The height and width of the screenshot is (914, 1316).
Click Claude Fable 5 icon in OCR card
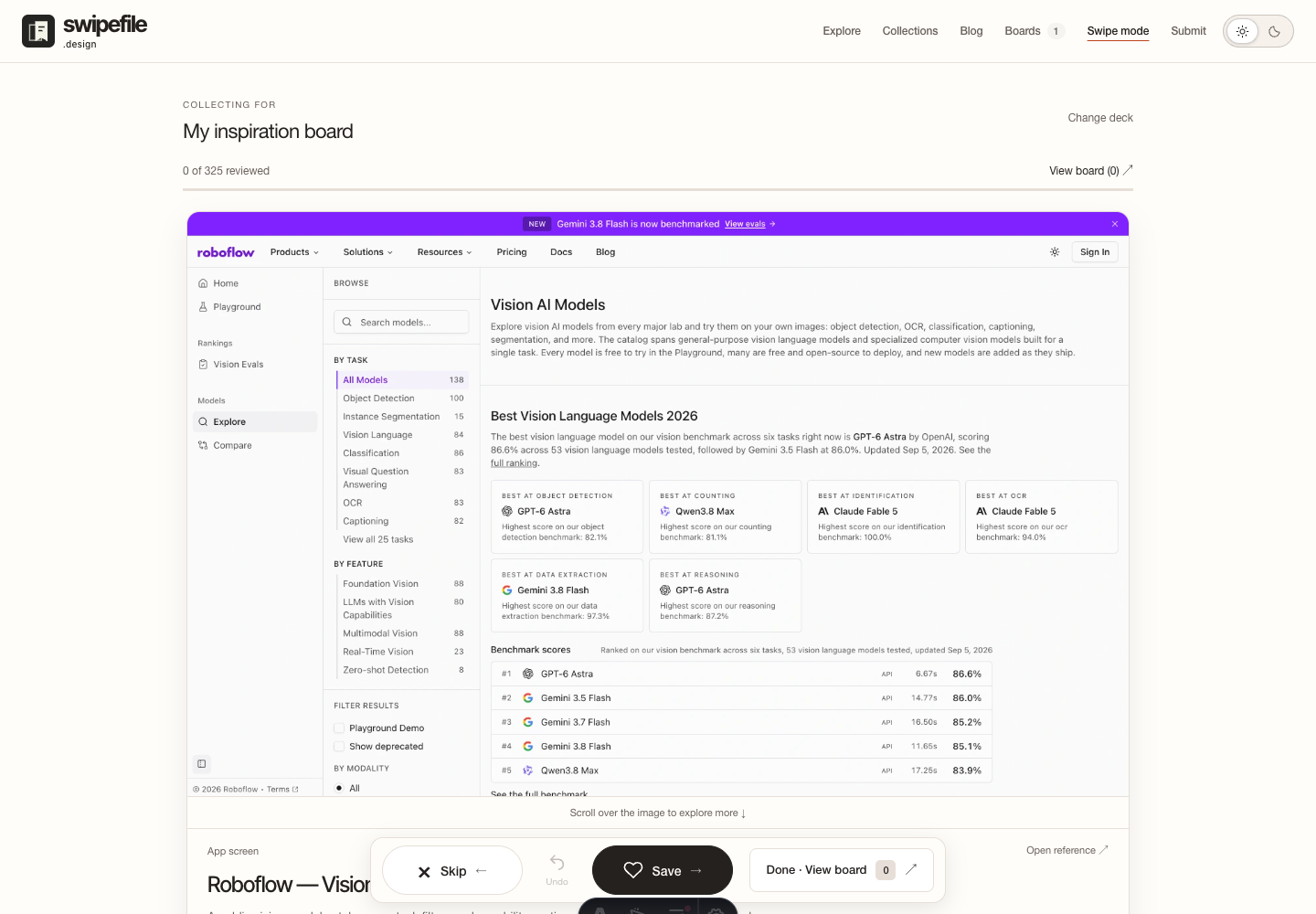pos(982,512)
